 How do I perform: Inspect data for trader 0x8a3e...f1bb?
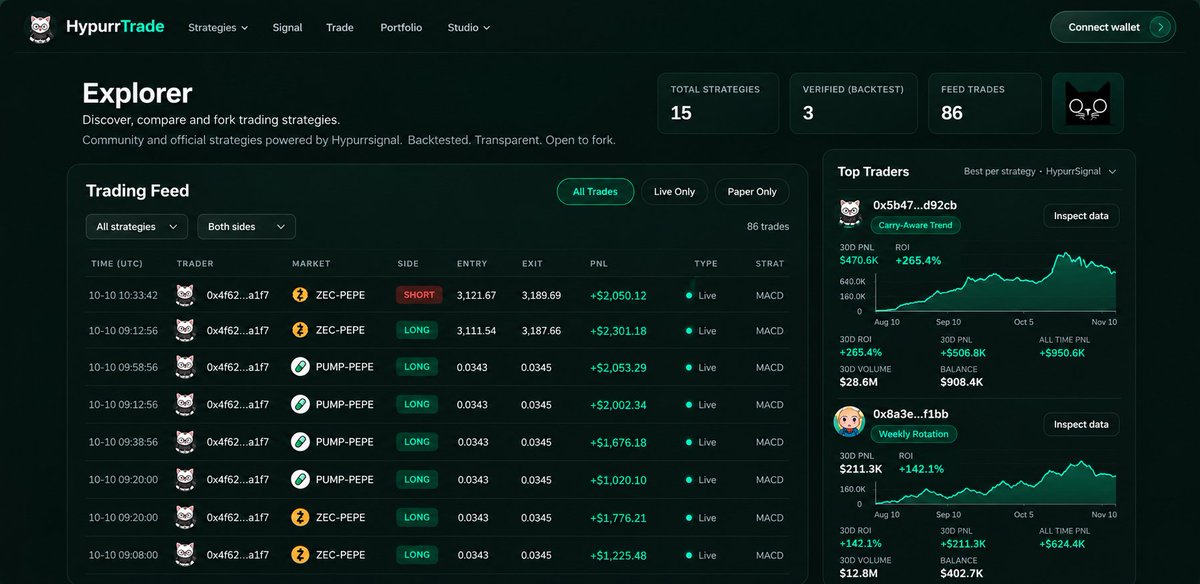coord(1081,424)
